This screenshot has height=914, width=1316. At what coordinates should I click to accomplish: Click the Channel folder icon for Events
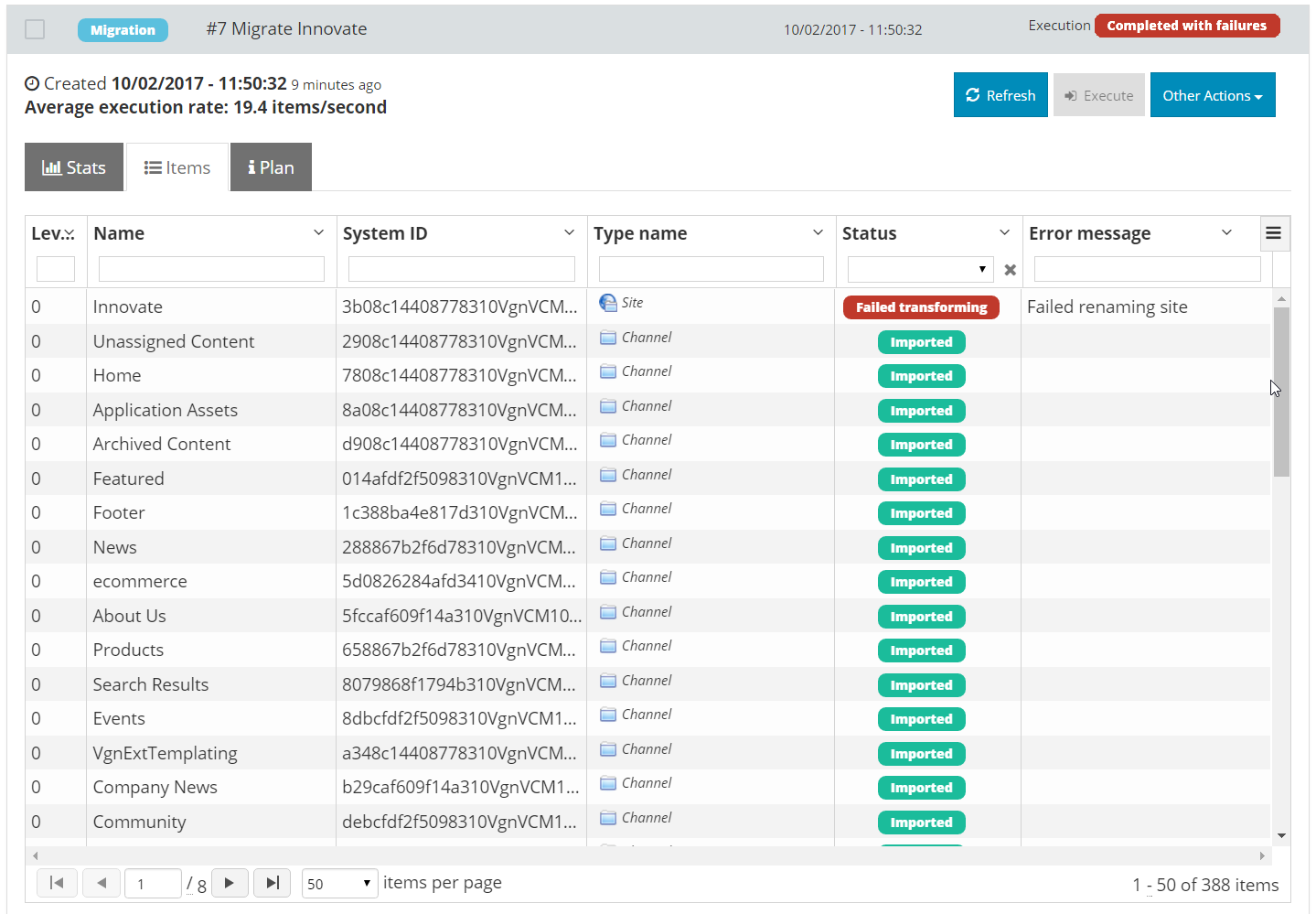coord(608,715)
